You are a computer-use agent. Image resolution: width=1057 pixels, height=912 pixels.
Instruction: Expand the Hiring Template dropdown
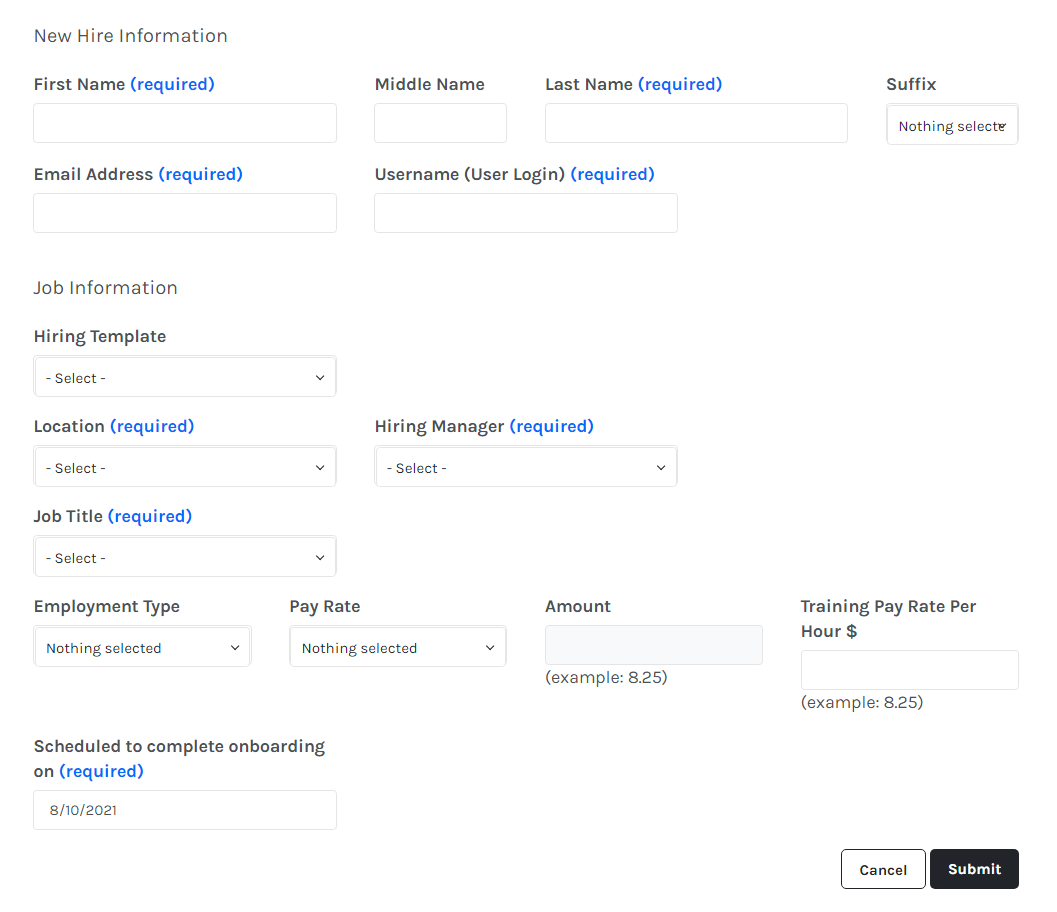(185, 377)
